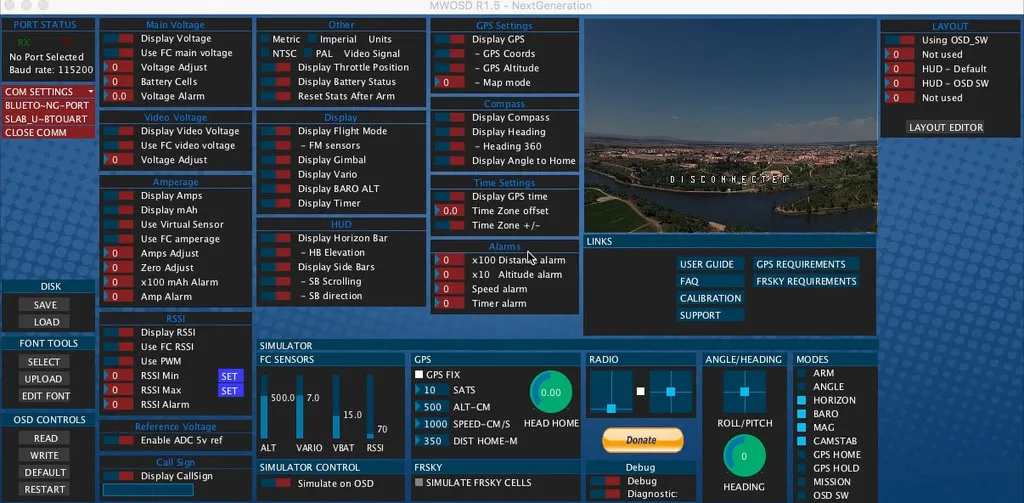
Task: Open the USER GUIDE link
Action: [707, 265]
